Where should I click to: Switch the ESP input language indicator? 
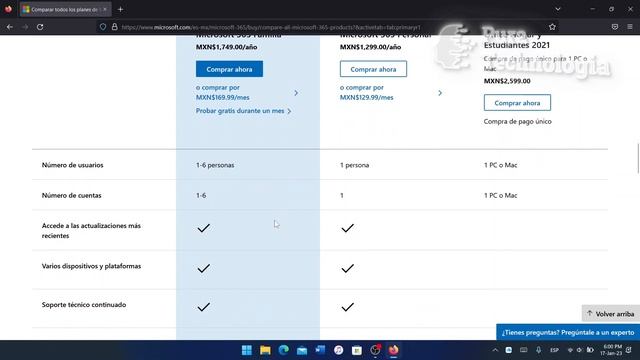click(x=554, y=350)
